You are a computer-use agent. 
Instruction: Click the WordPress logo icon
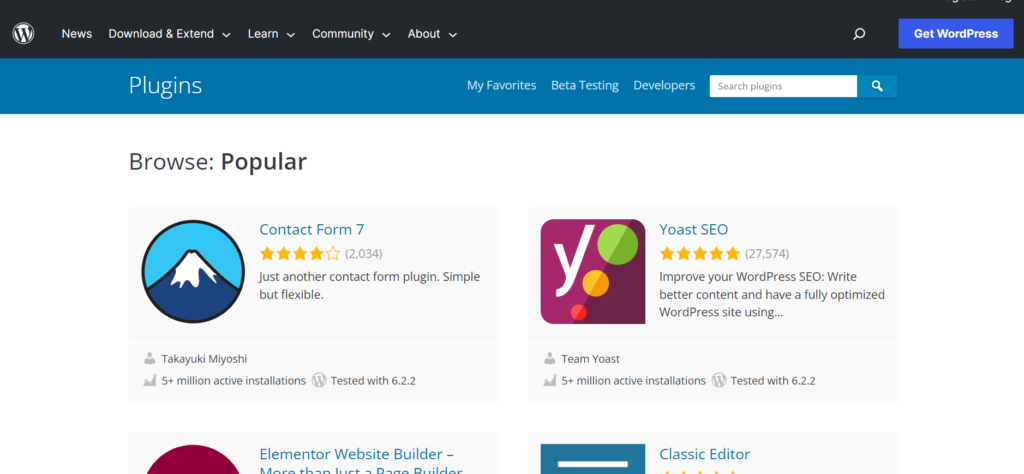pos(24,34)
